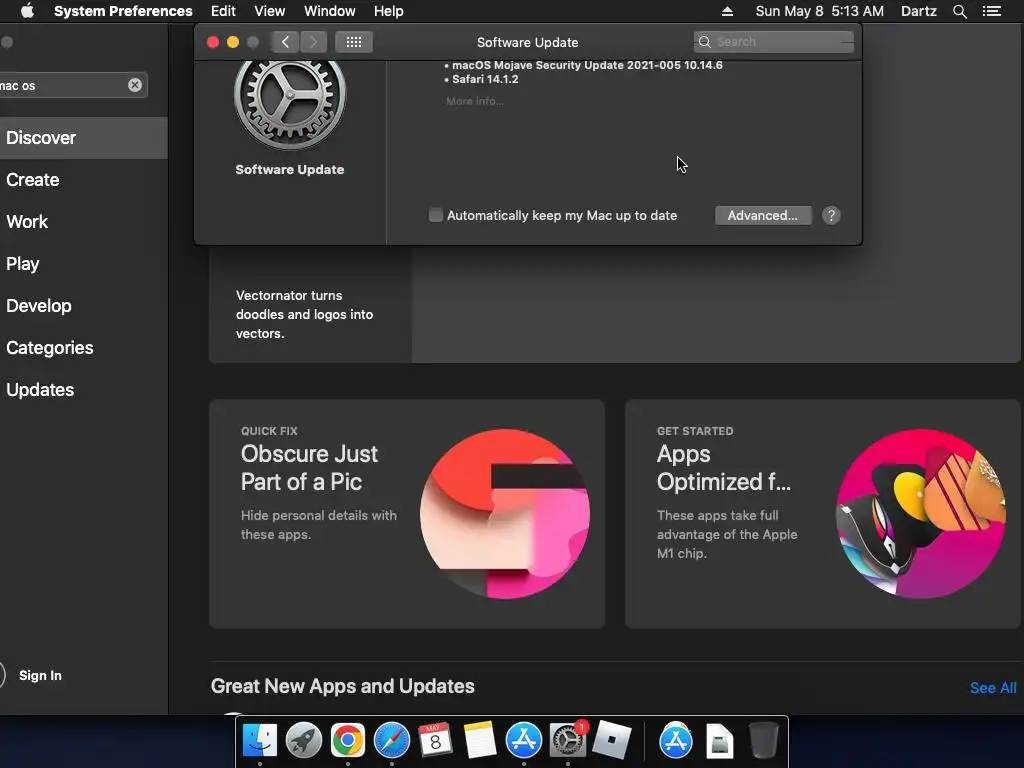This screenshot has height=768, width=1024.
Task: Open the Trash in the Dock
Action: pos(763,740)
